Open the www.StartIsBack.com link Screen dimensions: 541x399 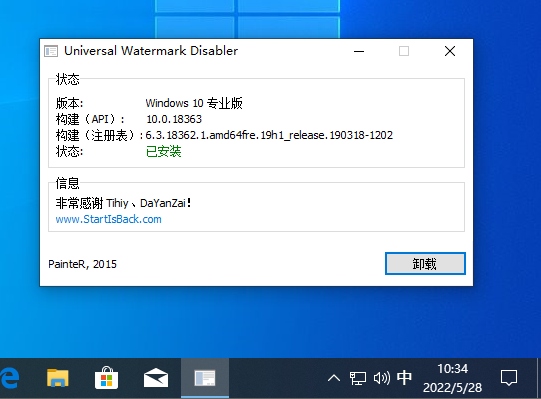click(108, 219)
